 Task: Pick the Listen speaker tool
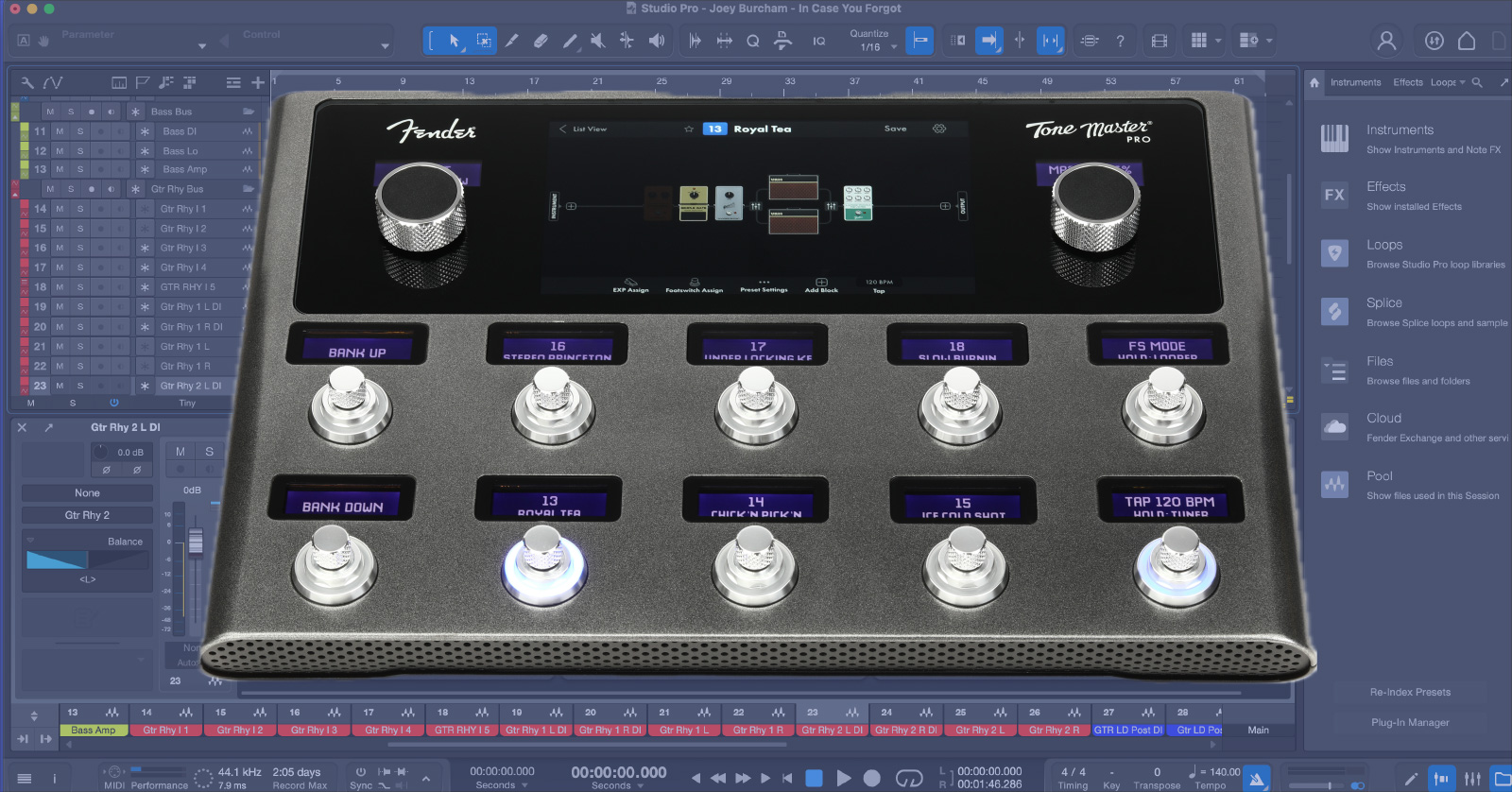(656, 41)
